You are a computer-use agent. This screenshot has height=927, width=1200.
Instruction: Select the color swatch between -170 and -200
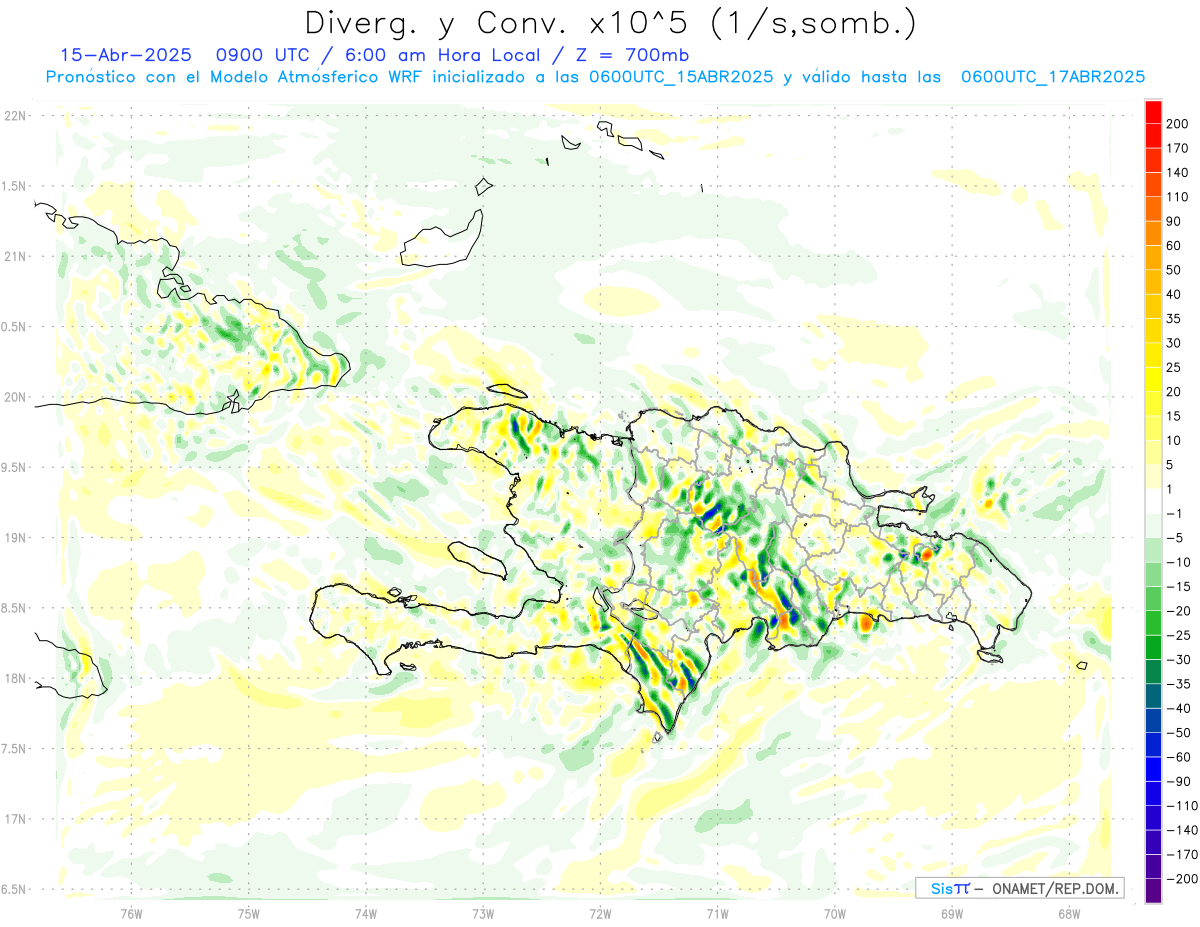[x=1153, y=866]
